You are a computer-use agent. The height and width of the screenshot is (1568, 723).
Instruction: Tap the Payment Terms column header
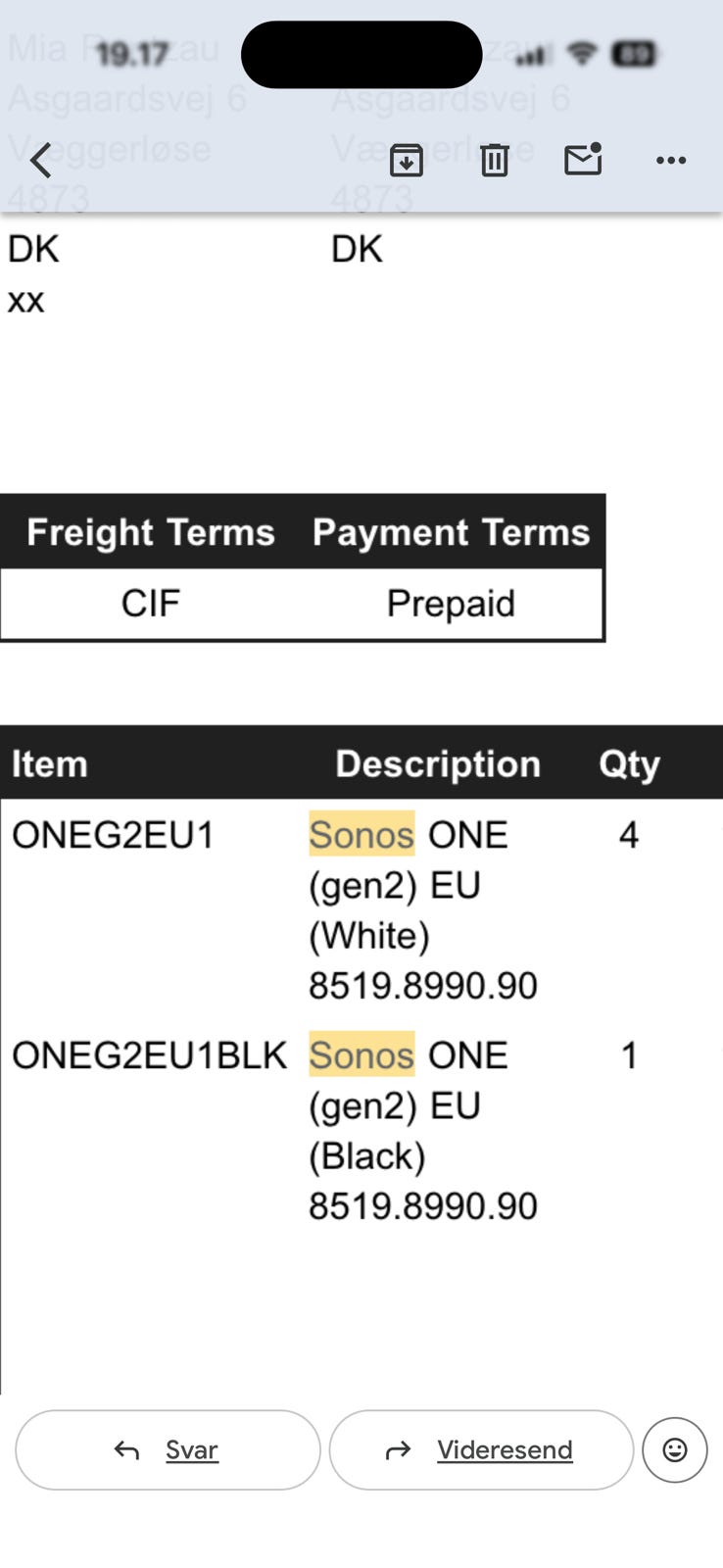(451, 532)
